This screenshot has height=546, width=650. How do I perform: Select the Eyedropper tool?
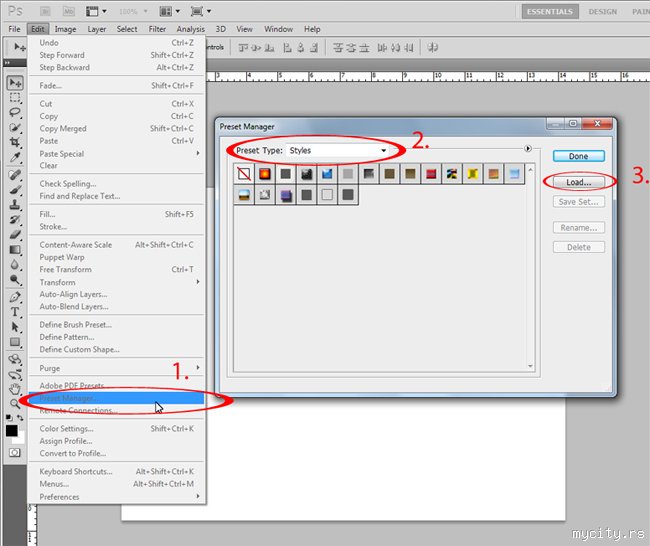[x=15, y=157]
